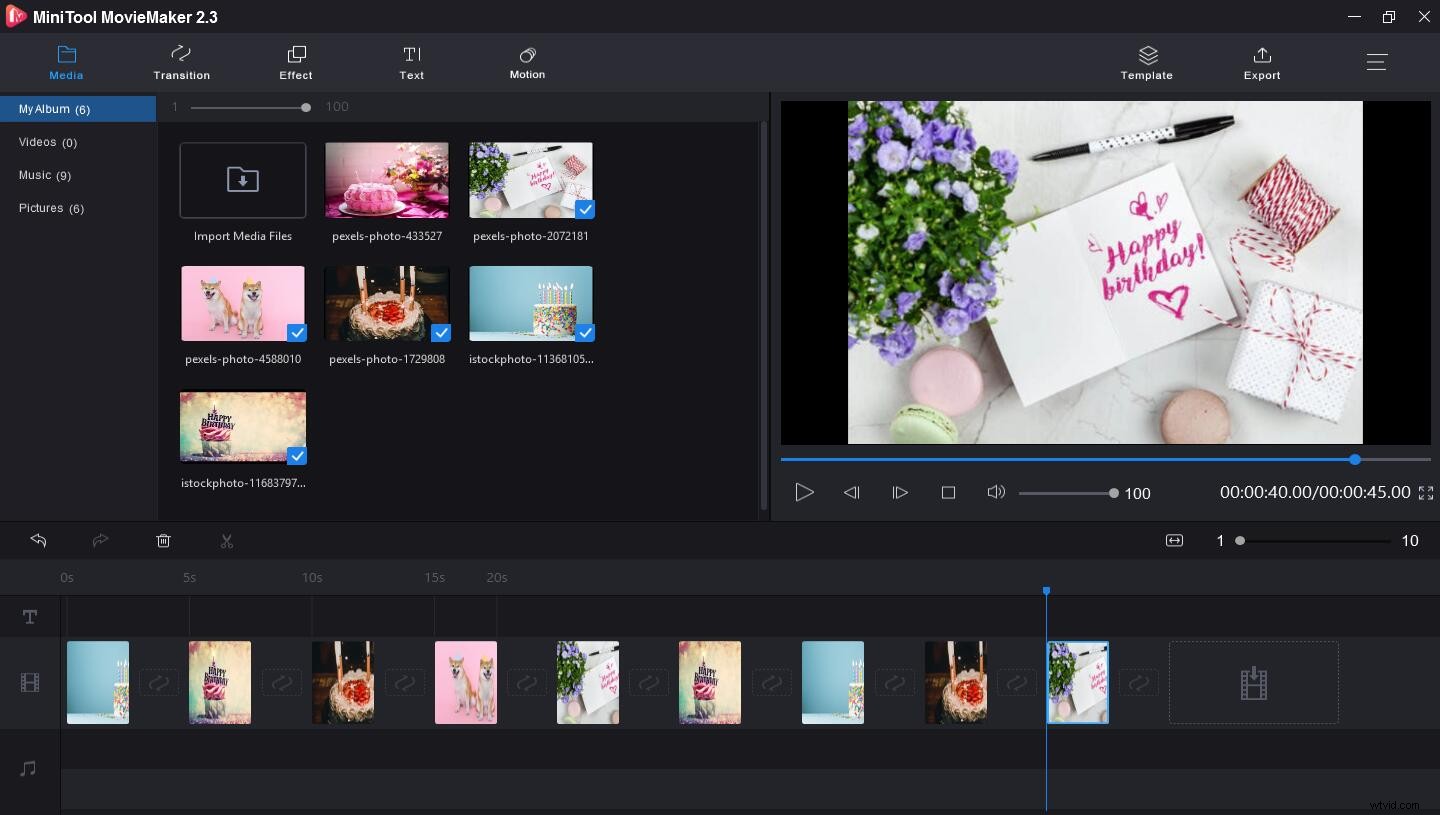The width and height of the screenshot is (1440, 815).
Task: Deselect pexels-photo-4588010 checkmark
Action: tap(296, 332)
